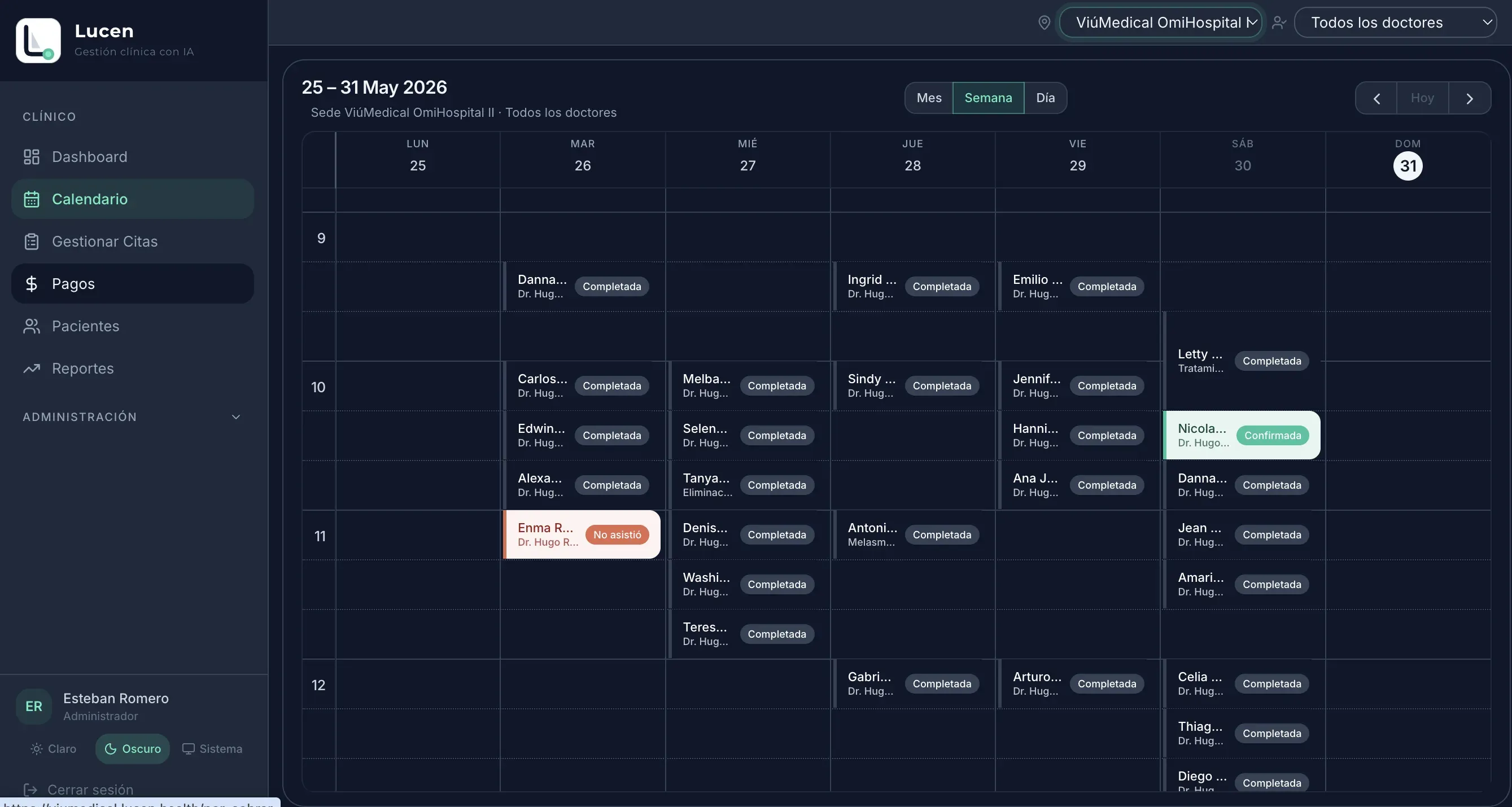Open Melba appointment on Wednesday

point(747,385)
